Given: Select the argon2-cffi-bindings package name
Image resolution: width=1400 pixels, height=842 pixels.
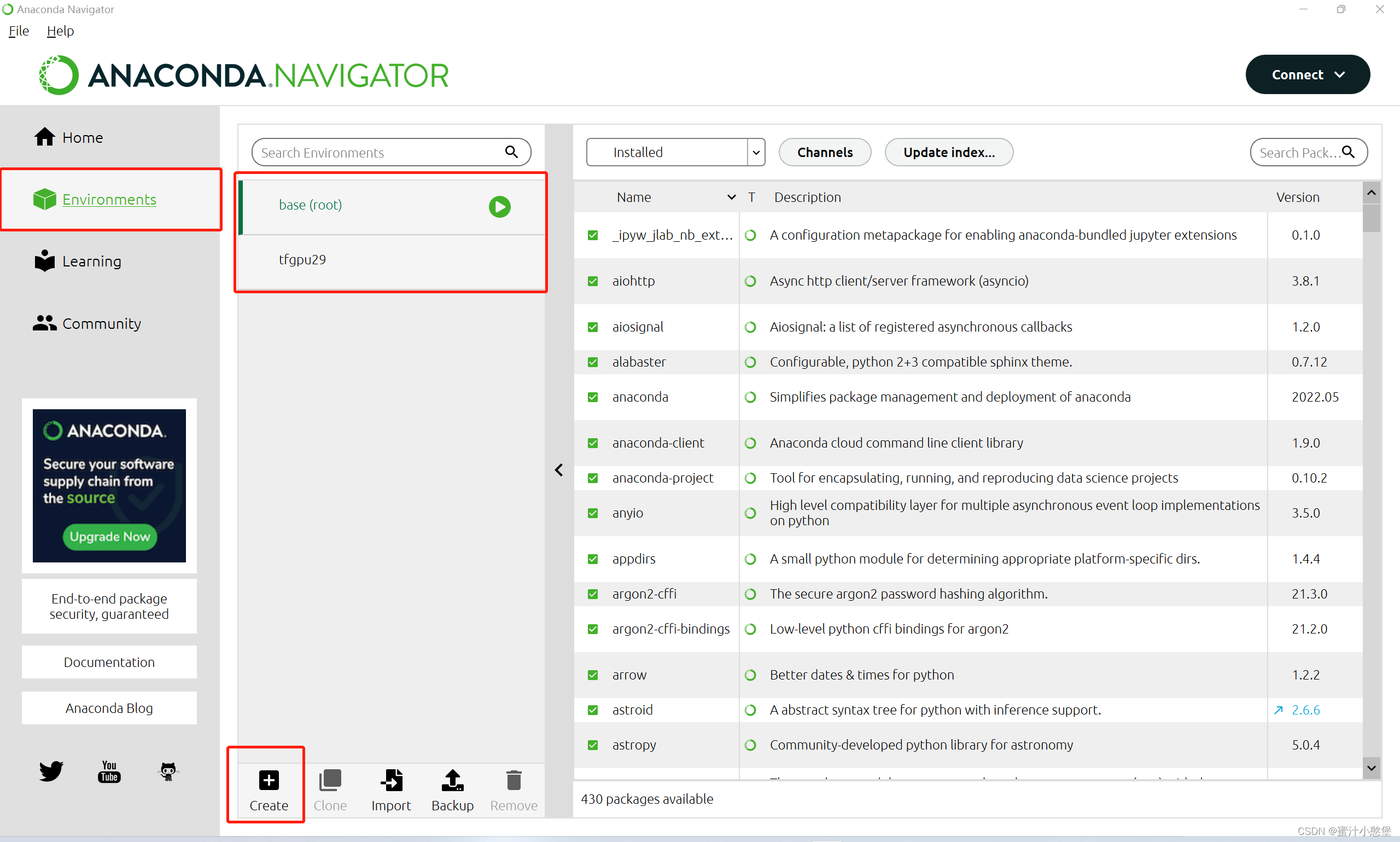Looking at the screenshot, I should 671,629.
